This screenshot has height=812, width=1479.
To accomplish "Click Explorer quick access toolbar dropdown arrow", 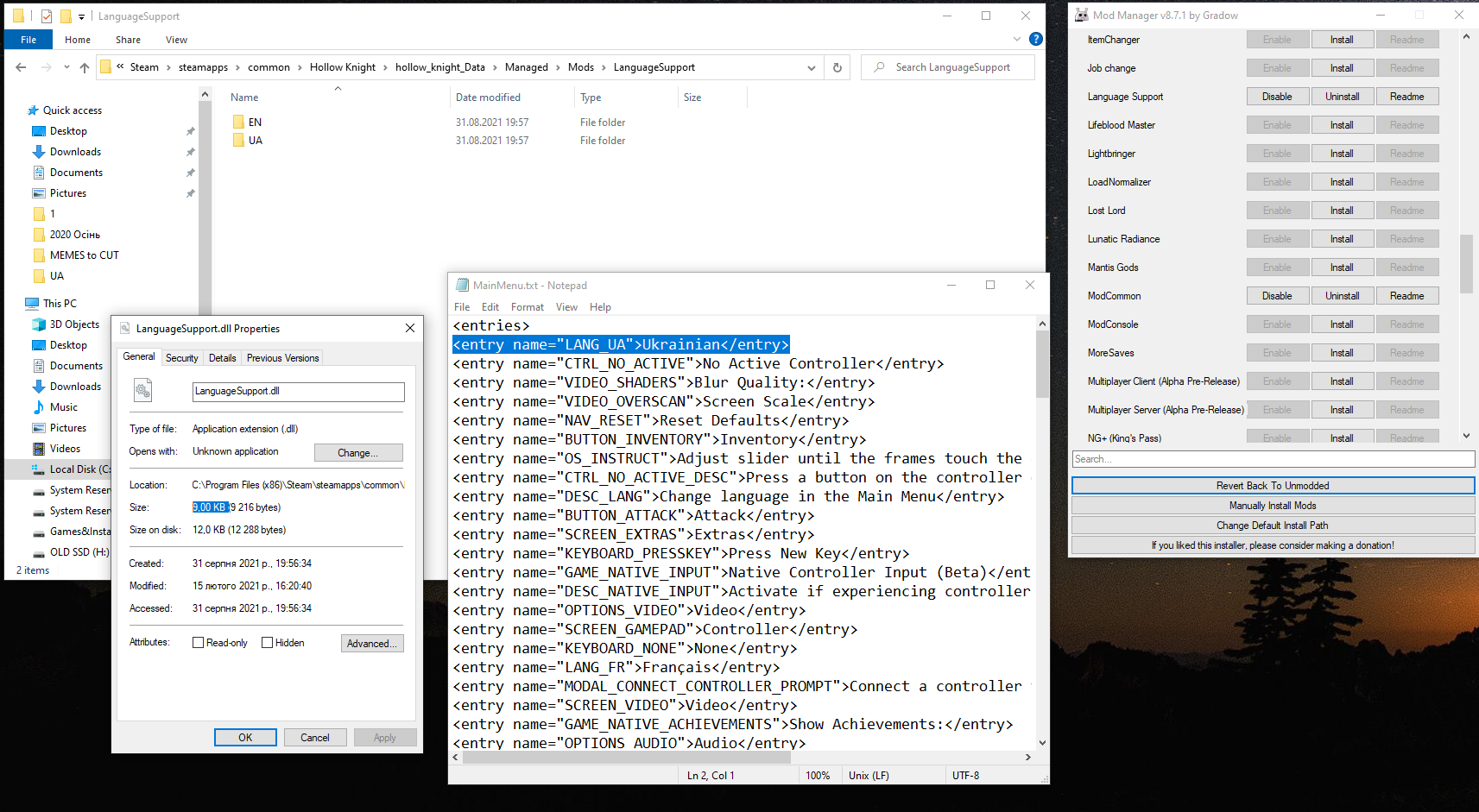I will click(x=81, y=16).
